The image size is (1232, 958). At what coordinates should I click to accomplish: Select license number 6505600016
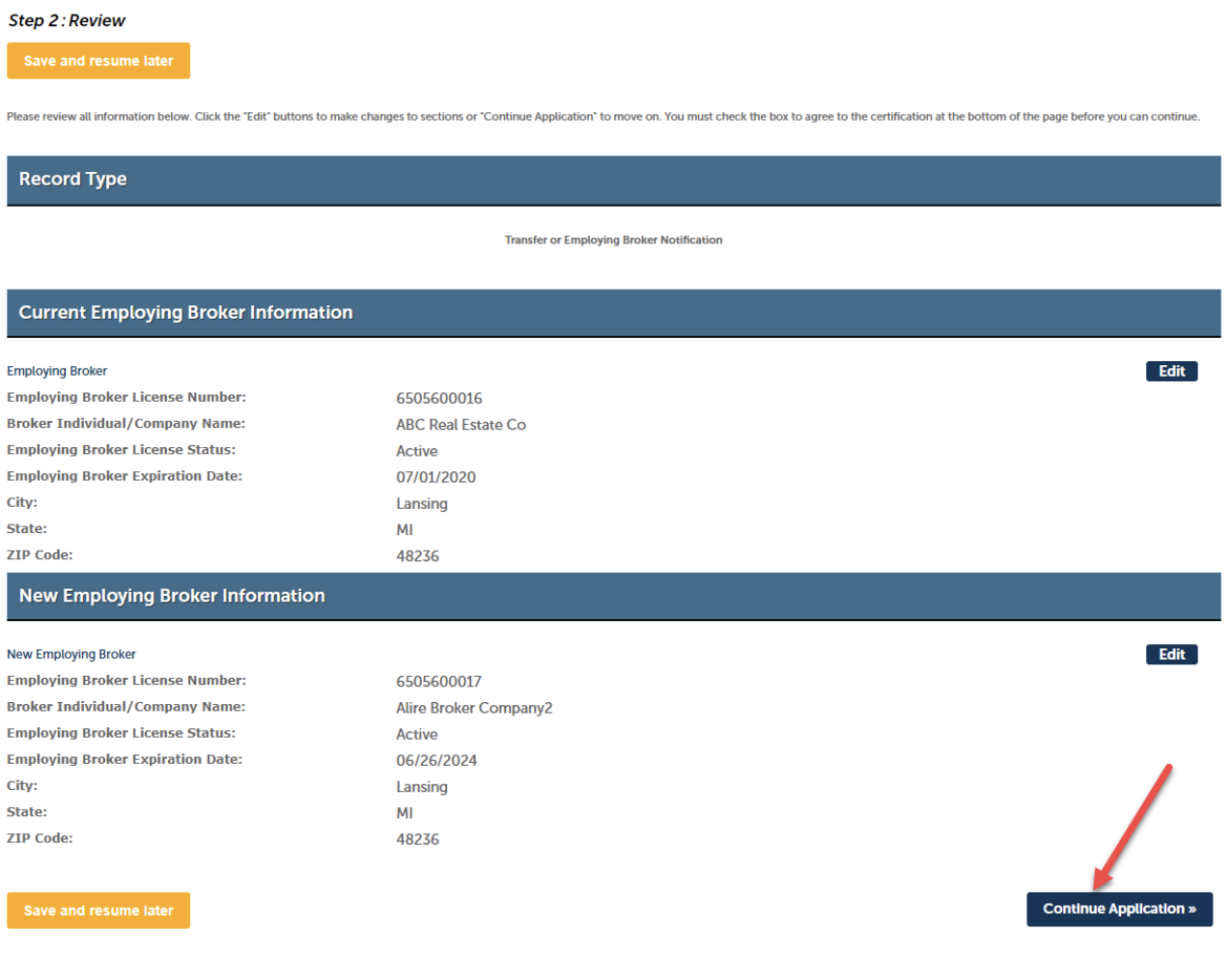(x=439, y=399)
